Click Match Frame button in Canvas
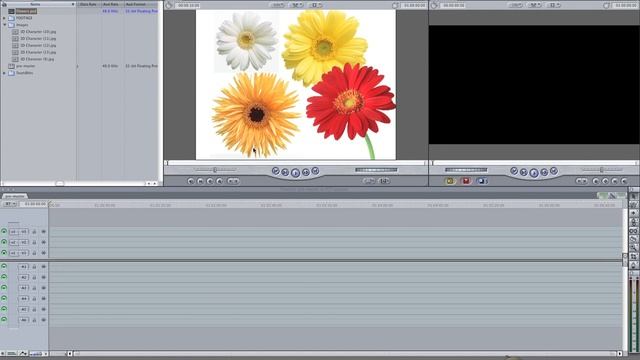Screen dimensions: 640x360 click(624, 181)
